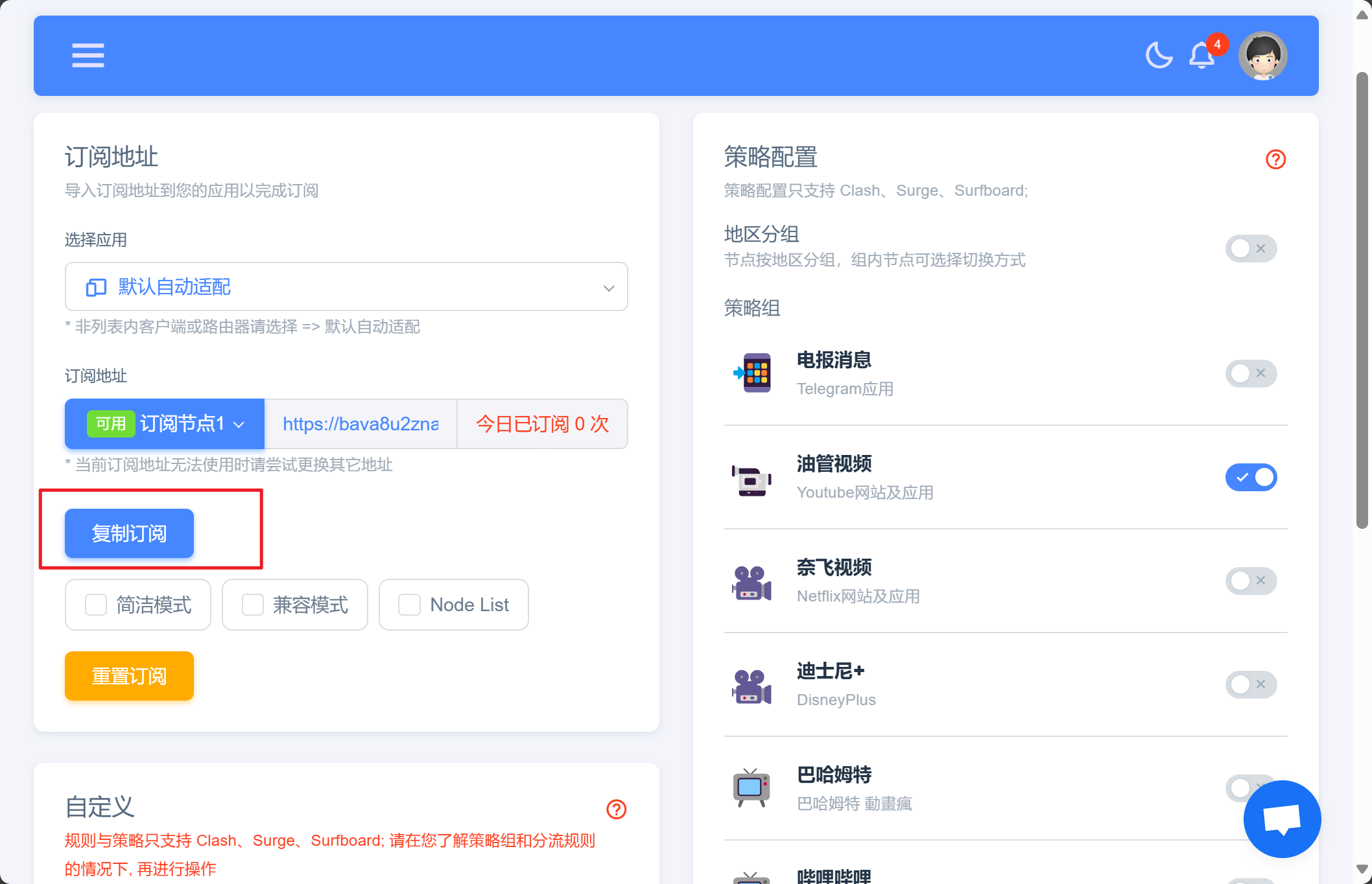This screenshot has width=1372, height=884.
Task: Enable the 奈飞视频 strategy toggle
Action: click(1251, 581)
